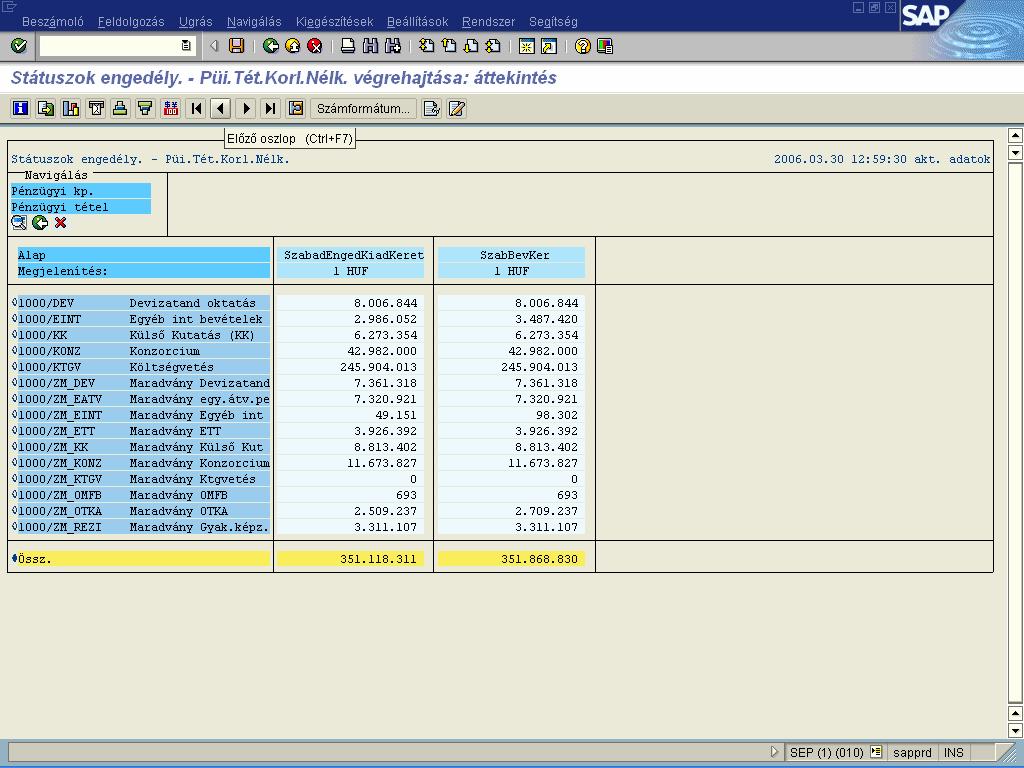This screenshot has height=768, width=1024.
Task: Expand the 1000/ZM_OTKA row
Action: 14,511
